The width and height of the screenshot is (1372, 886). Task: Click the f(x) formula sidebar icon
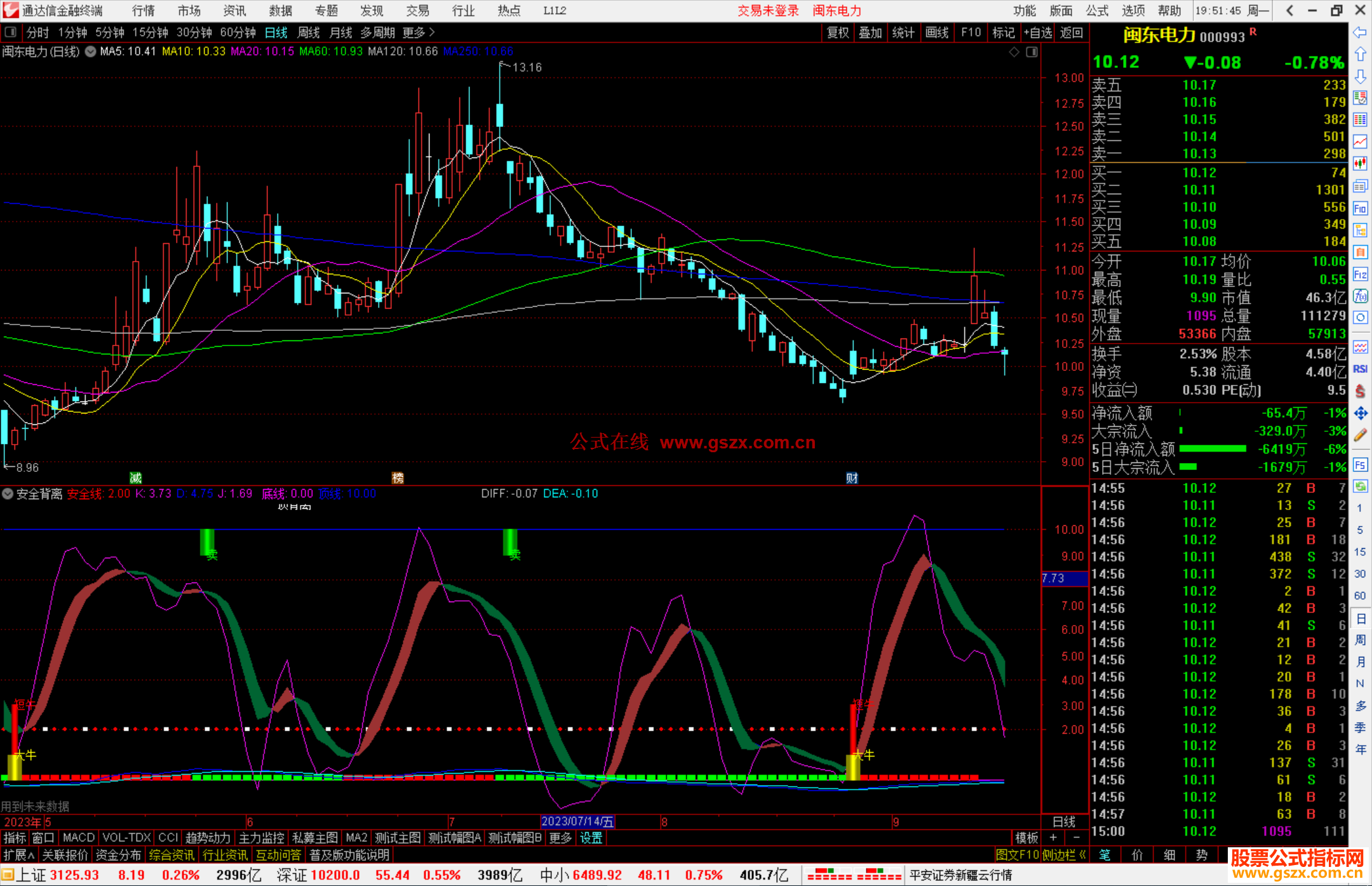click(x=1360, y=296)
